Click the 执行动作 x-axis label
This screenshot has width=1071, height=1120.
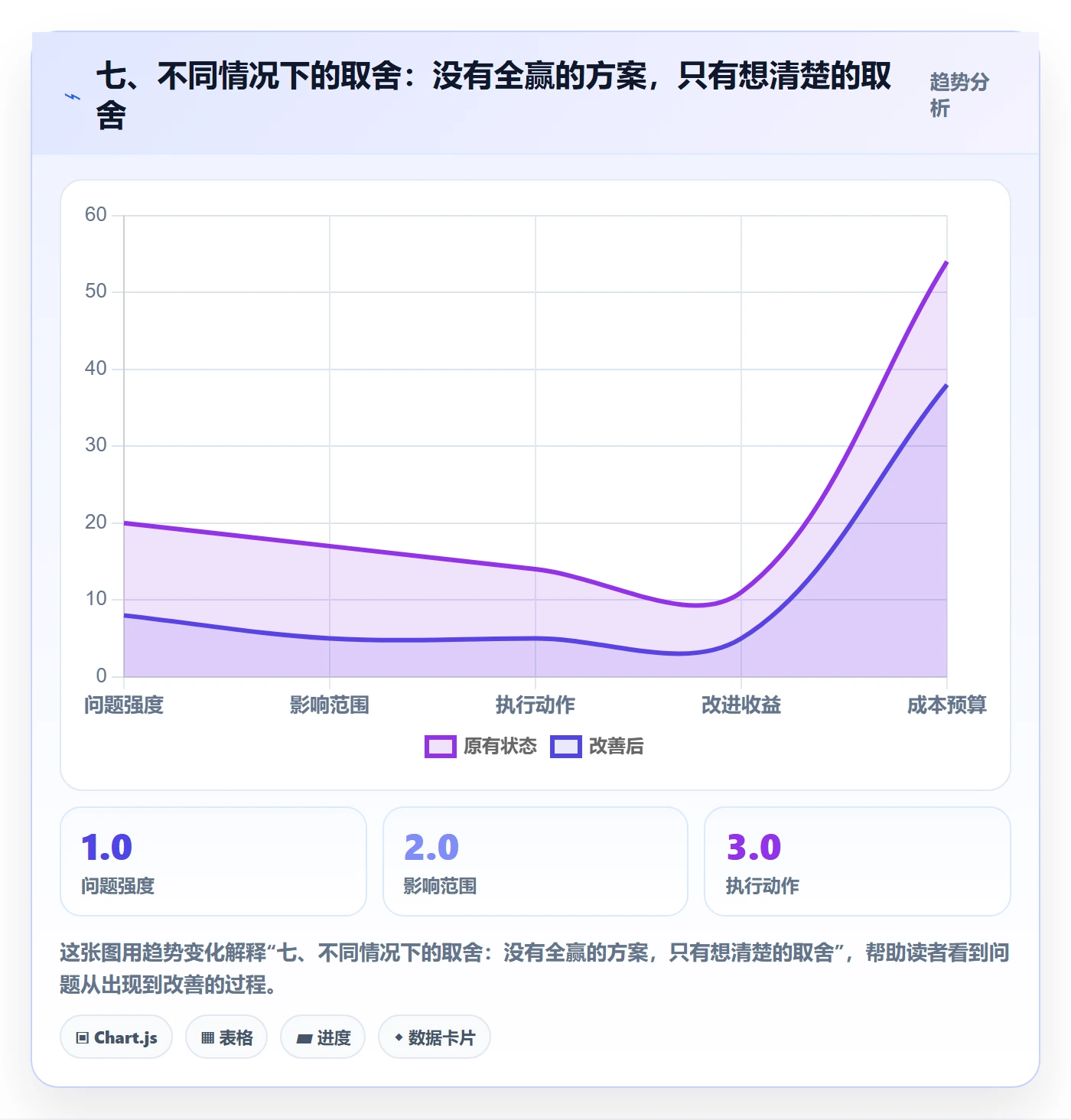point(535,705)
